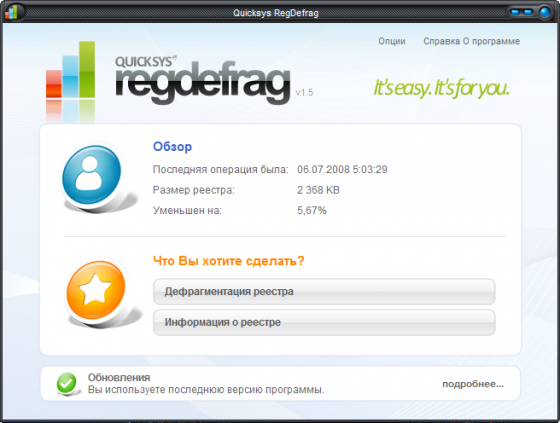This screenshot has height=423, width=560.
Task: Click the label Уменьшен на:
Action: (x=187, y=210)
